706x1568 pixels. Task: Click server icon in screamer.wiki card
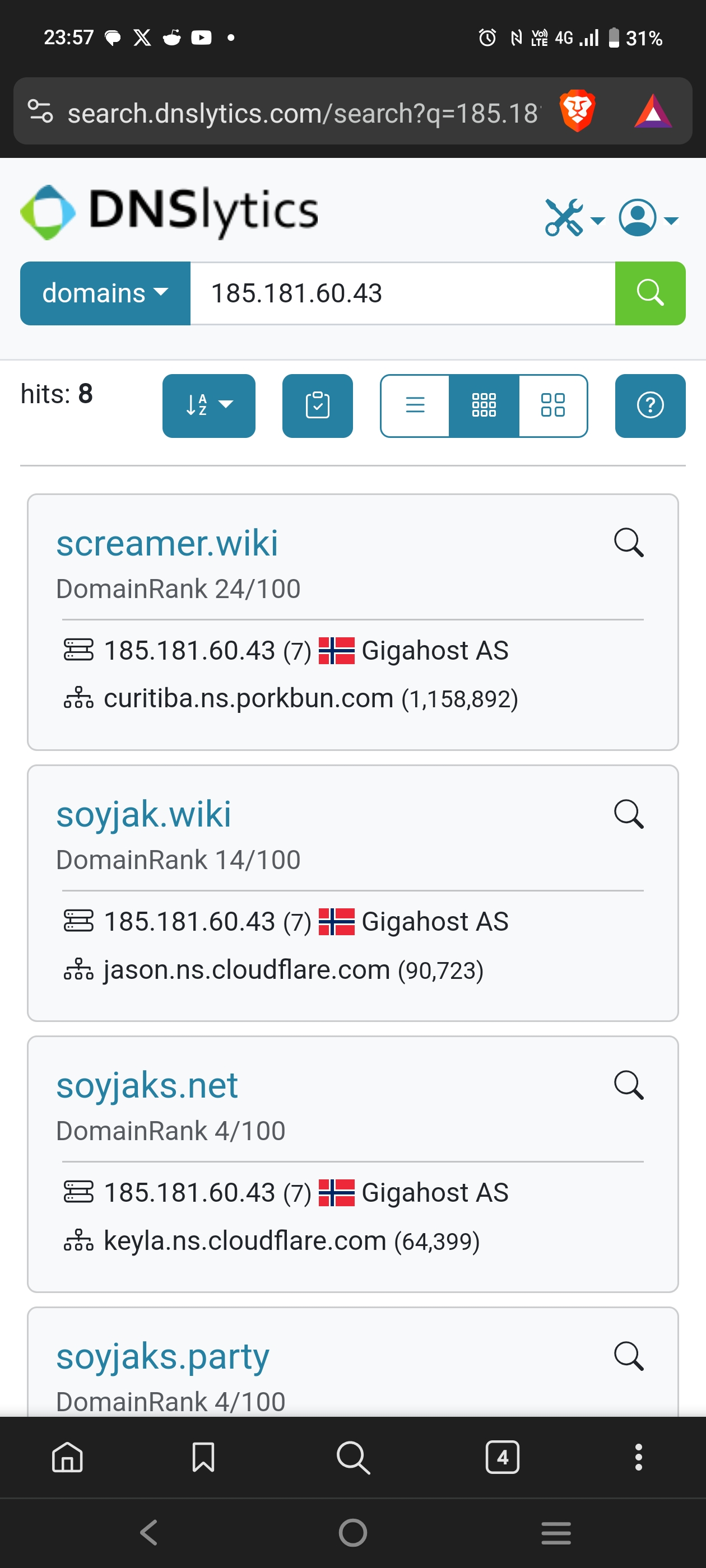pyautogui.click(x=78, y=650)
